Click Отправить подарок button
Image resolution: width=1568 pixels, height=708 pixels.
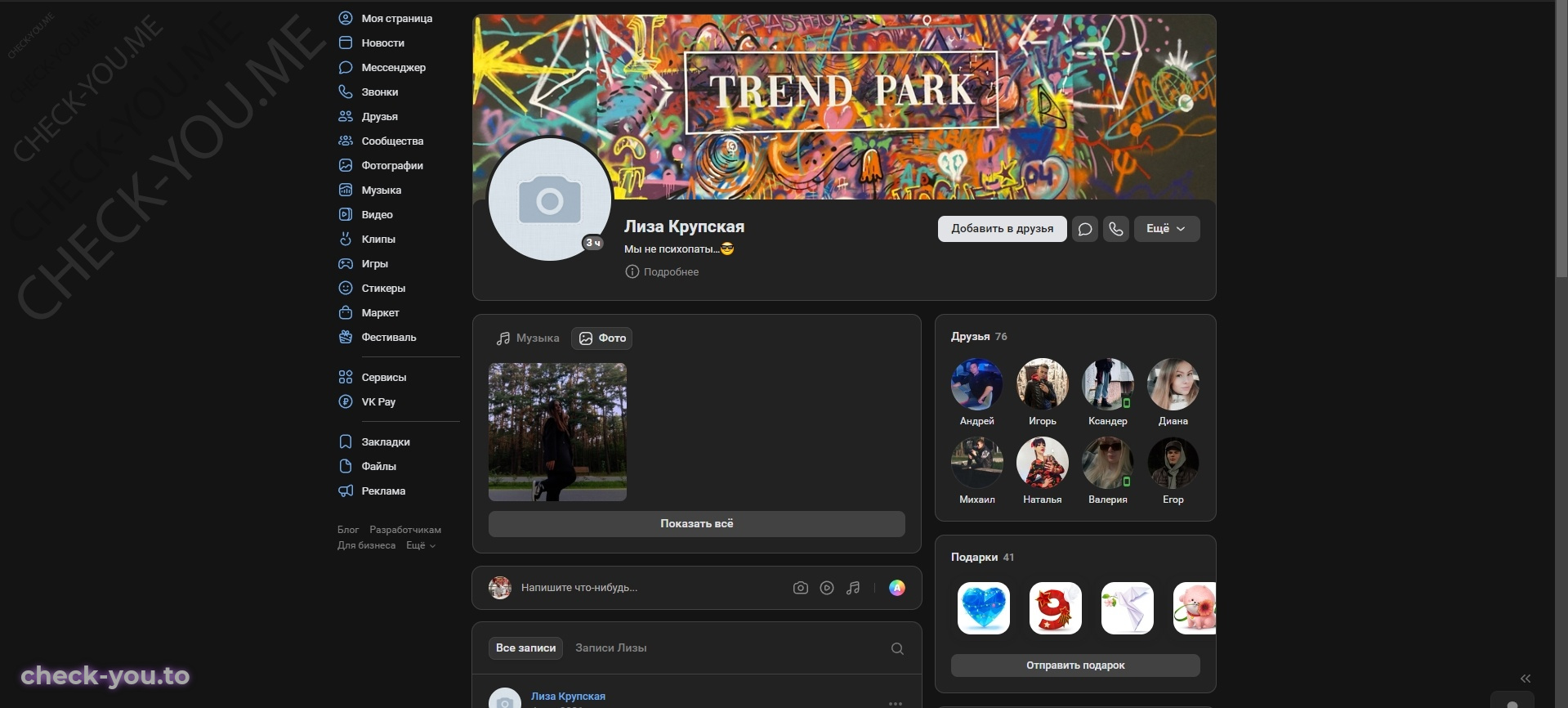tap(1075, 665)
